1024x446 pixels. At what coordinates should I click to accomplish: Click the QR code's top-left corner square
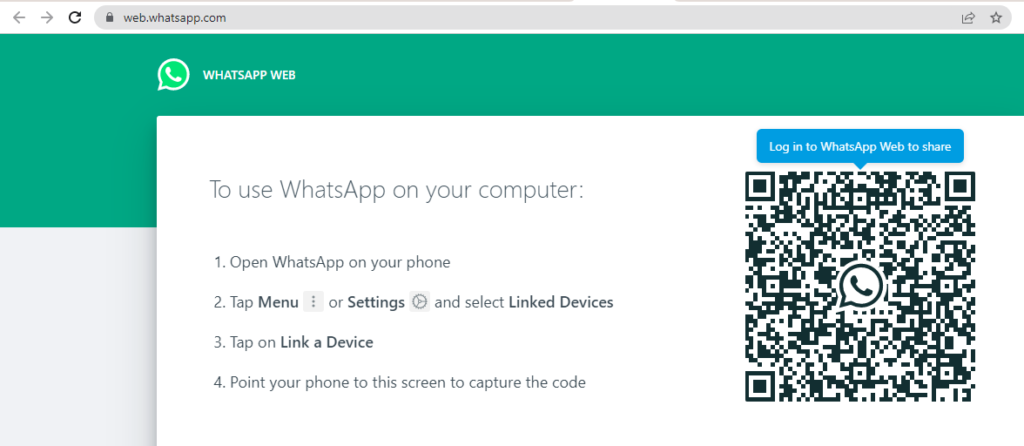(762, 187)
